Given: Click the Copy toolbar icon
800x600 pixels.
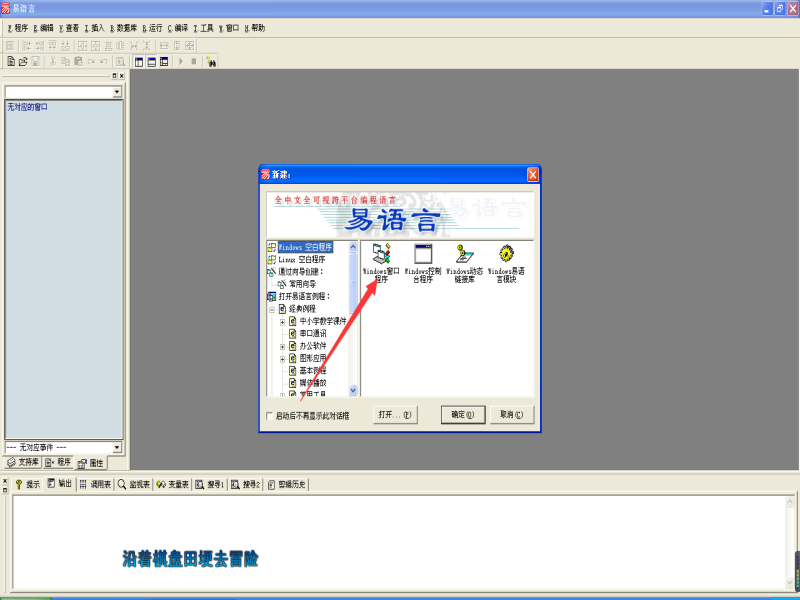Looking at the screenshot, I should (65, 62).
